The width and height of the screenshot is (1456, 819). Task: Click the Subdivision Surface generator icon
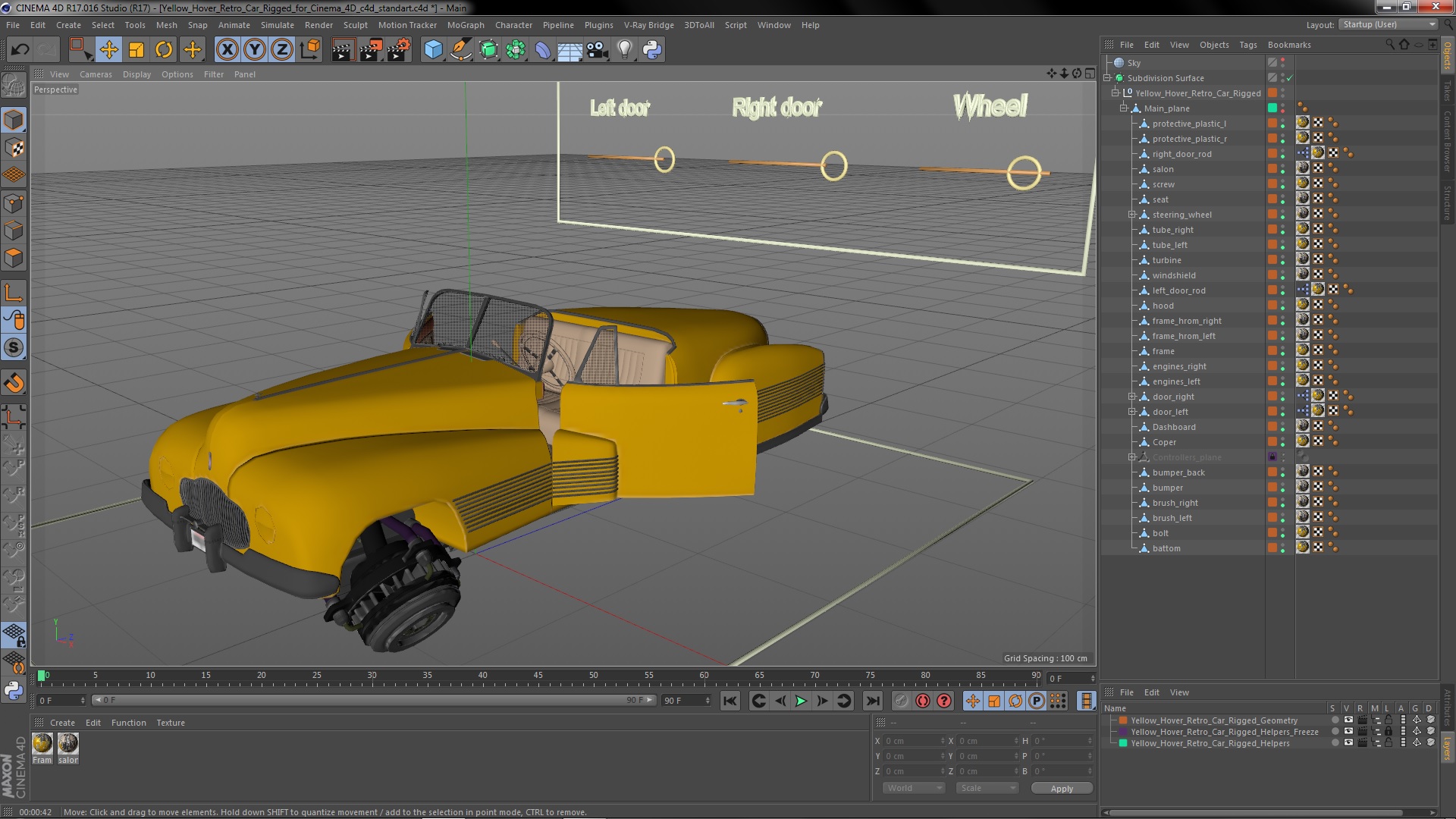pos(488,50)
